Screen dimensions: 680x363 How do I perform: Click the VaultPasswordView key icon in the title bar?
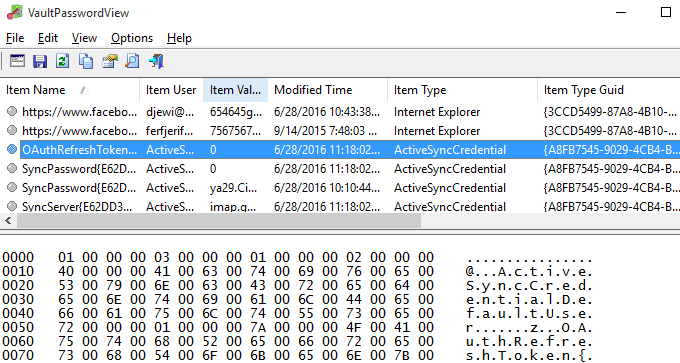pos(14,13)
